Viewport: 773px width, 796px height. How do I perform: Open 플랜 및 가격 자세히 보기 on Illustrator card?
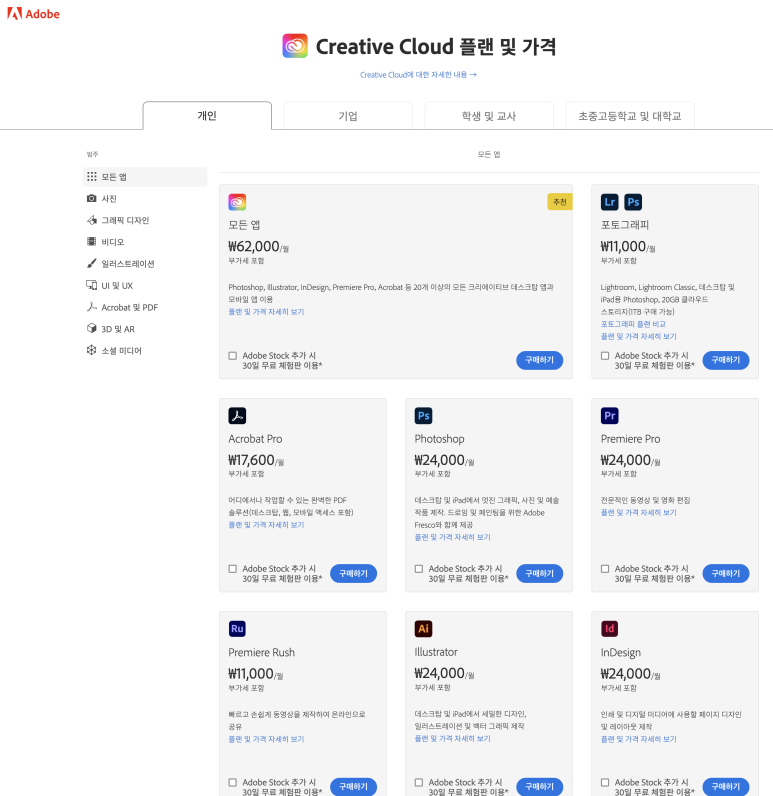coord(452,739)
